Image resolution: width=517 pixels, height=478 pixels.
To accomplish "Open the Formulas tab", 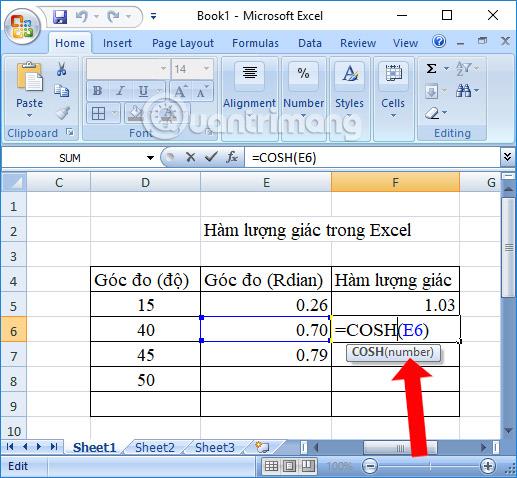I will click(255, 43).
